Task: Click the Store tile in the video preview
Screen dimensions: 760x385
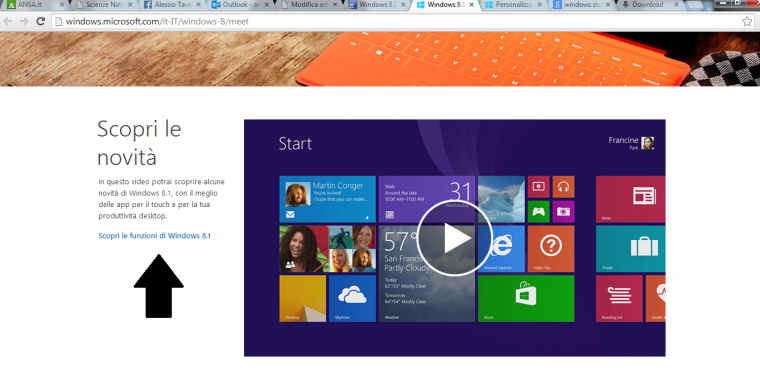Action: coord(526,298)
